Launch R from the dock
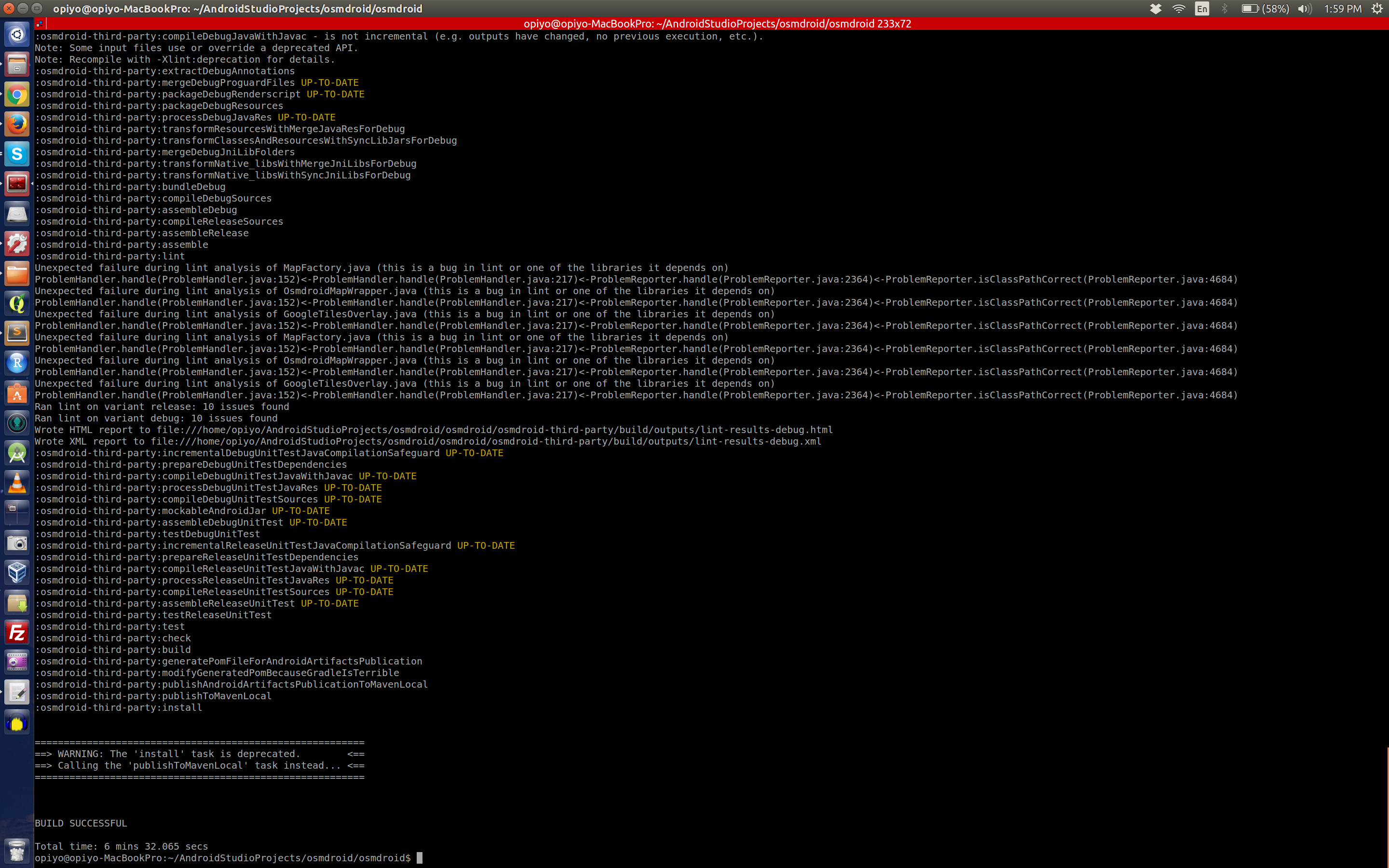 tap(17, 363)
